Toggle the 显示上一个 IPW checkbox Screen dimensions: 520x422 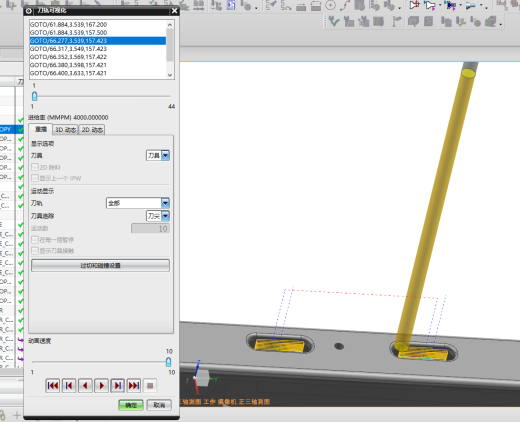point(35,178)
